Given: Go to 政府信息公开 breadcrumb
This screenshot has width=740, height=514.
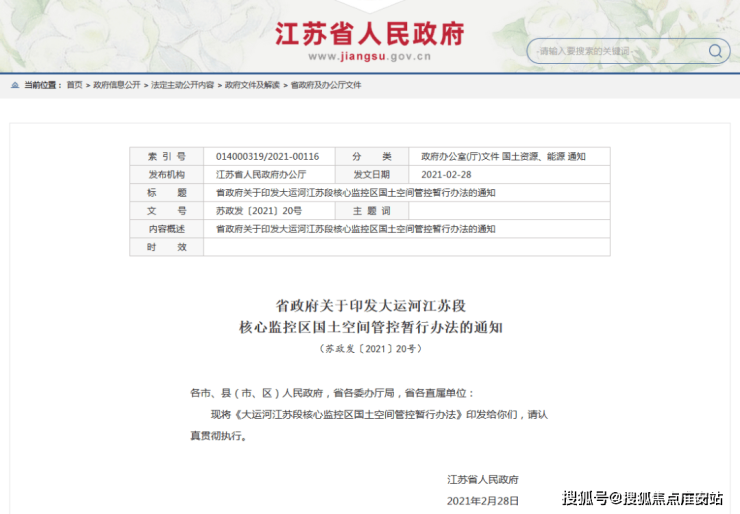Looking at the screenshot, I should [117, 85].
